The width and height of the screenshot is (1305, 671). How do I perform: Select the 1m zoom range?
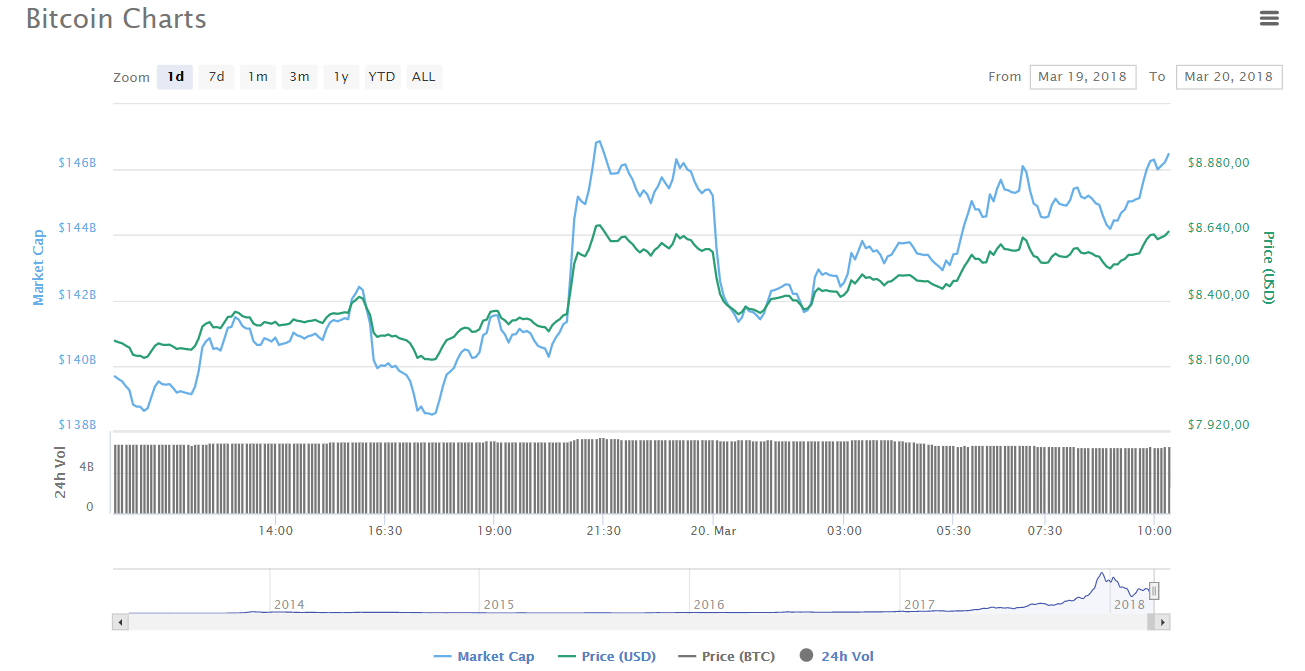pos(258,77)
